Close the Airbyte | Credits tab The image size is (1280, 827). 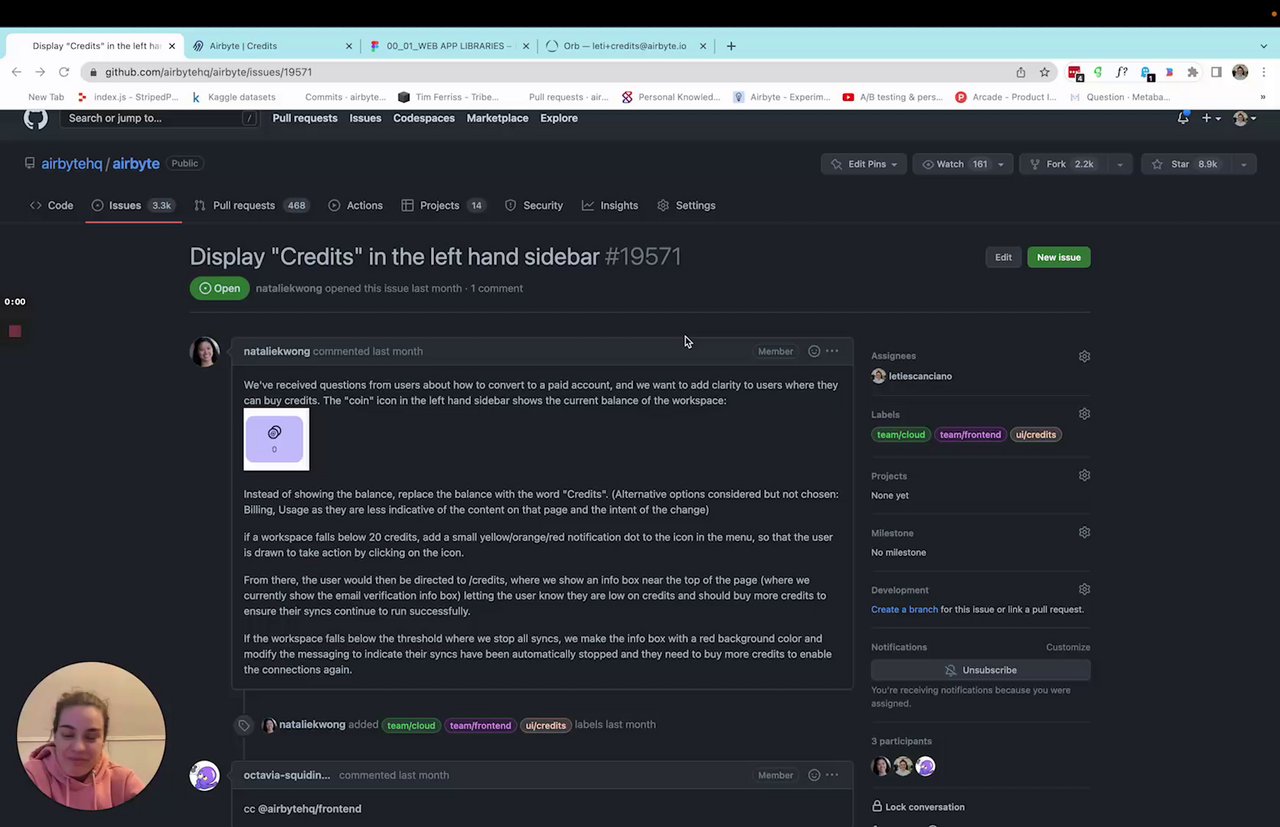(349, 46)
